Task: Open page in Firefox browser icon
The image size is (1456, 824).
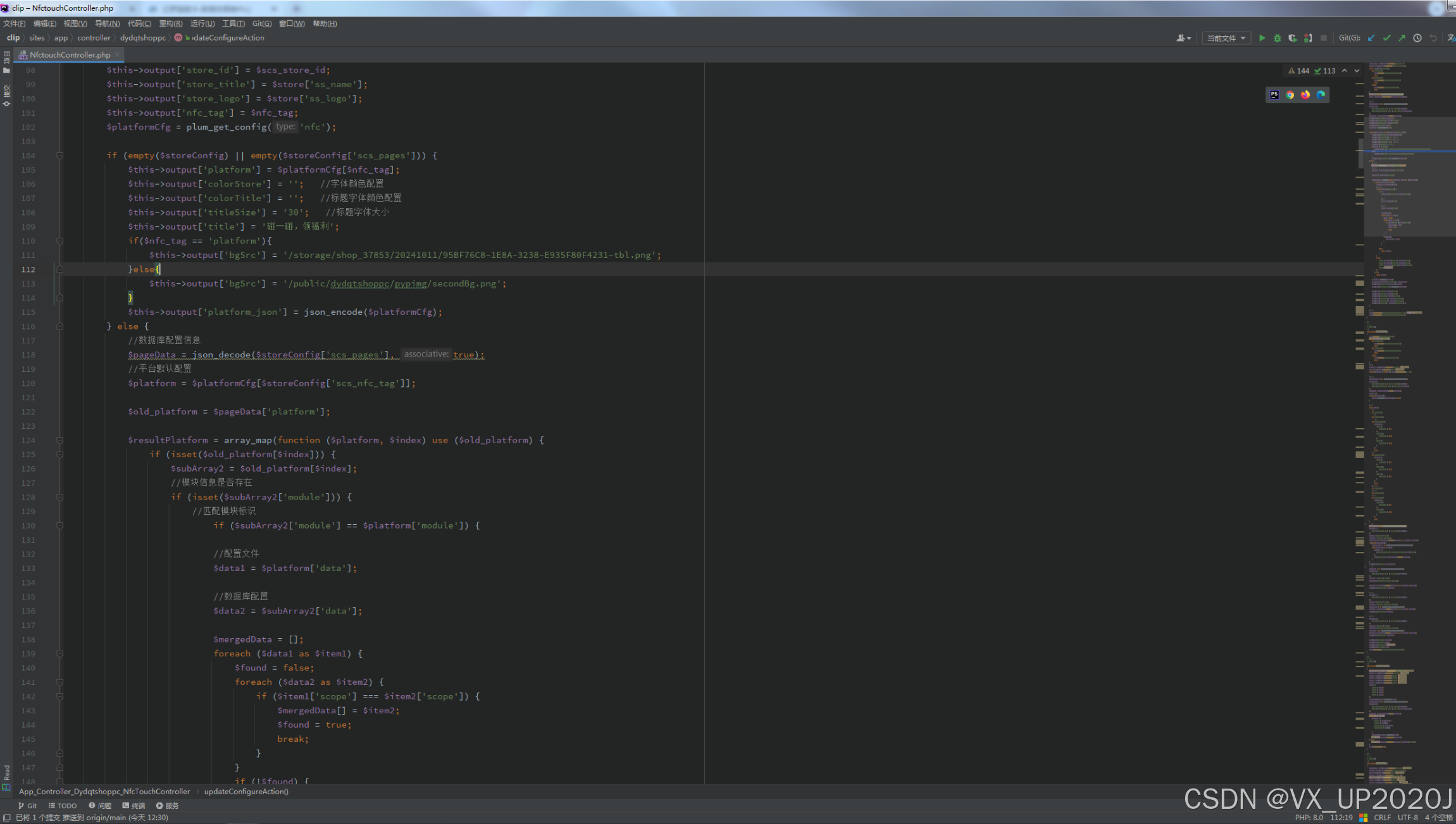Action: click(x=1305, y=95)
